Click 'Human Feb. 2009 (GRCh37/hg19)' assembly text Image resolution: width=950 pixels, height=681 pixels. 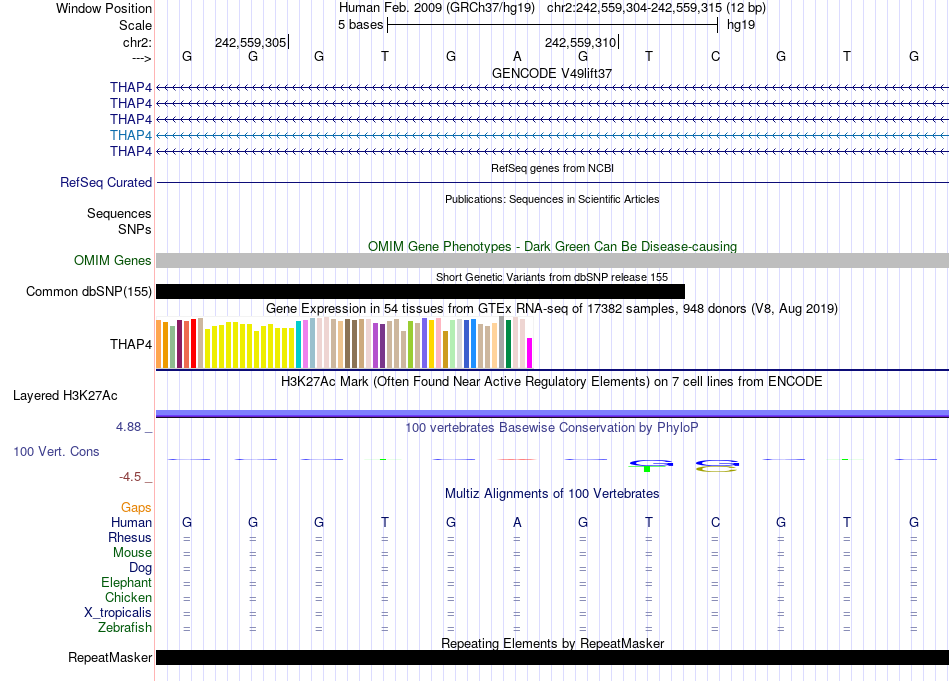(x=437, y=8)
